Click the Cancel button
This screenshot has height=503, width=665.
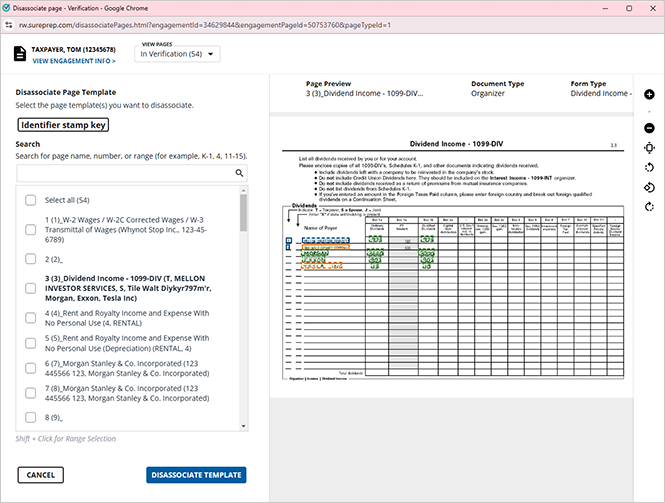click(x=41, y=475)
